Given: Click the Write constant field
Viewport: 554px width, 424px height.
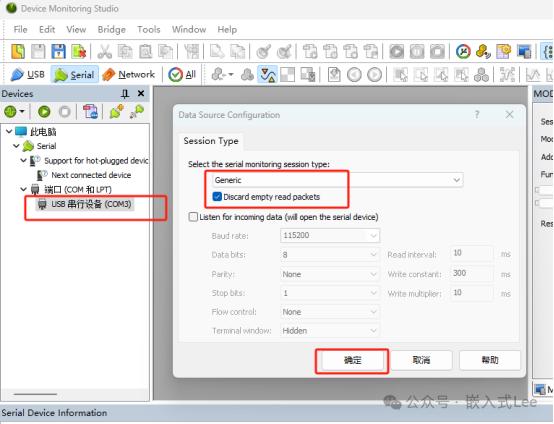Looking at the screenshot, I should [472, 273].
